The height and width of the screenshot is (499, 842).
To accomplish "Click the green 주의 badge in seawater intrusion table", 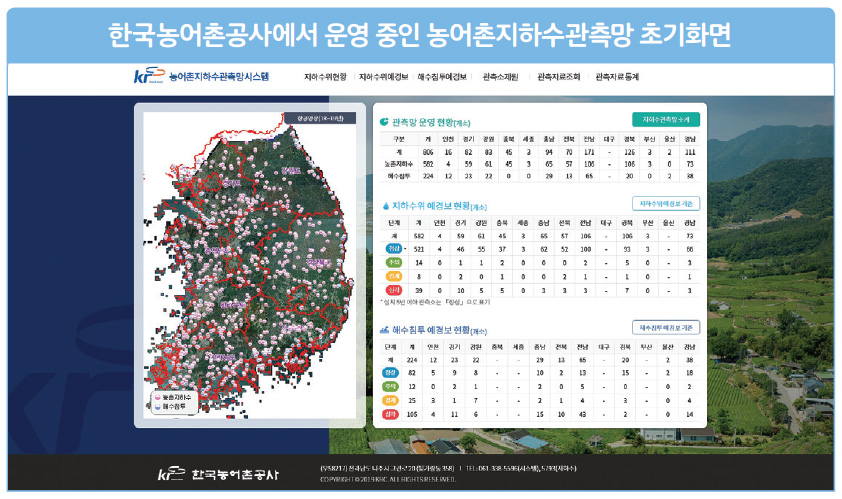I will click(x=390, y=387).
